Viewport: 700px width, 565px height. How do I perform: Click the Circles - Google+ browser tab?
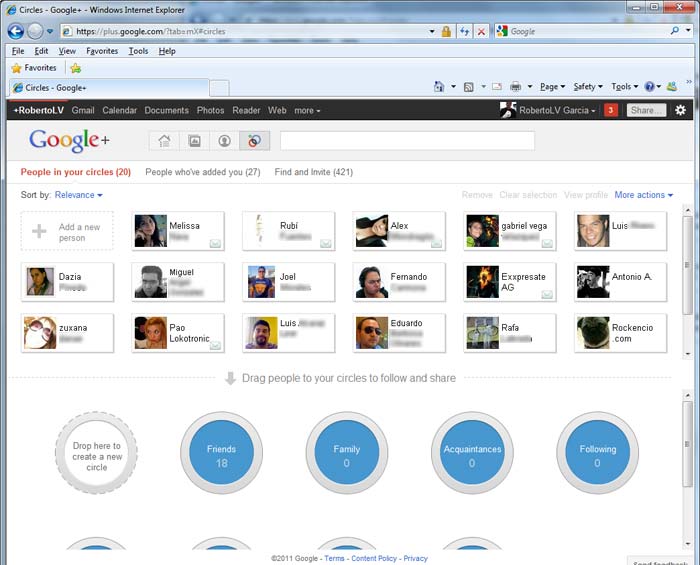pos(108,87)
